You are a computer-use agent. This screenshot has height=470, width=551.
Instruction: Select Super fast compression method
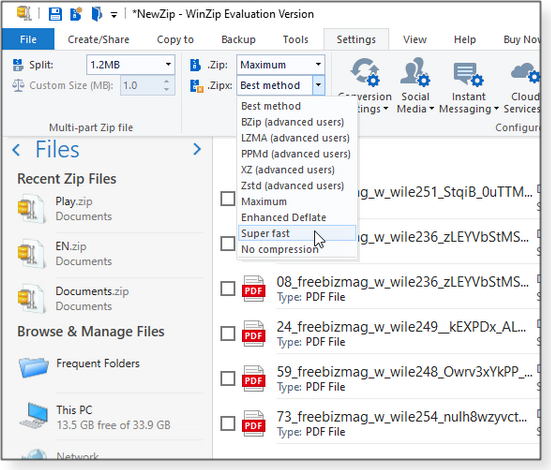[297, 233]
